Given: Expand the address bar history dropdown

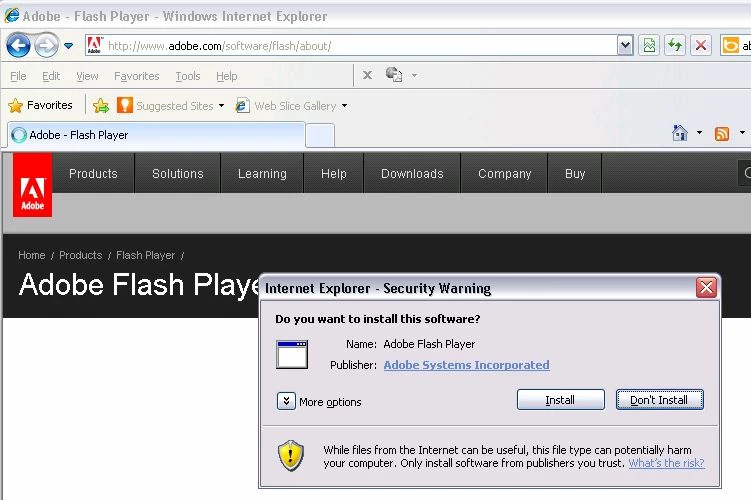Looking at the screenshot, I should pyautogui.click(x=625, y=45).
